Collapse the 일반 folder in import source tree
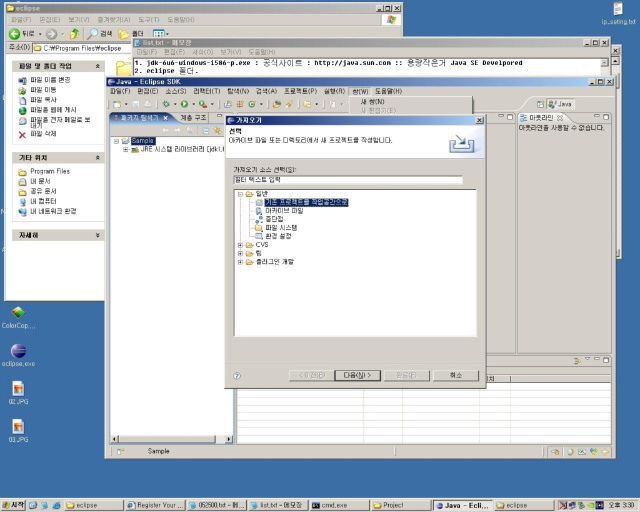Viewport: 640px width, 512px height. [x=240, y=194]
